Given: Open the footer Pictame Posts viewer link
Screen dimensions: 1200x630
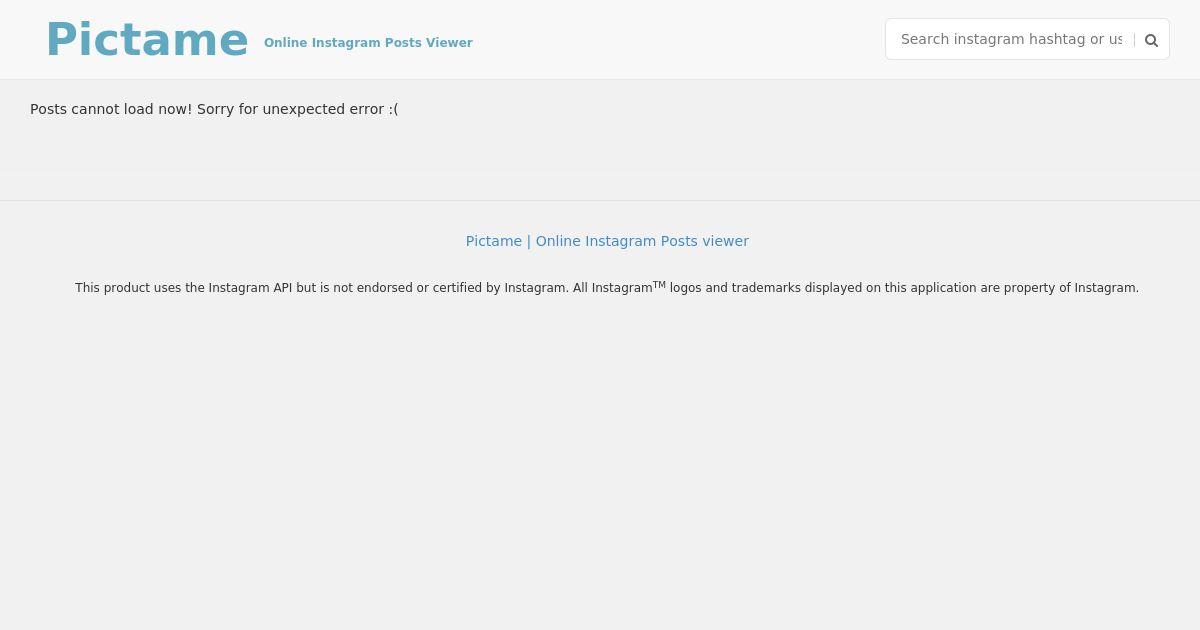Looking at the screenshot, I should coord(607,241).
